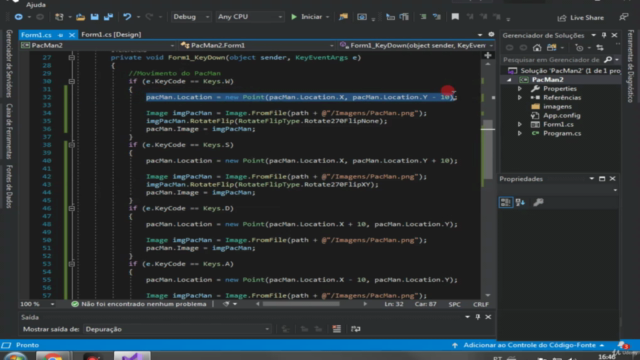Screen dimensions: 640x360
Task: Click the SPC indentation indicator
Action: (x=454, y=304)
